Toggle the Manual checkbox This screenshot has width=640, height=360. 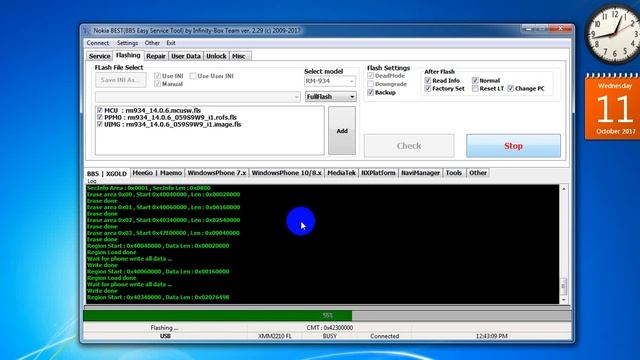[x=158, y=84]
